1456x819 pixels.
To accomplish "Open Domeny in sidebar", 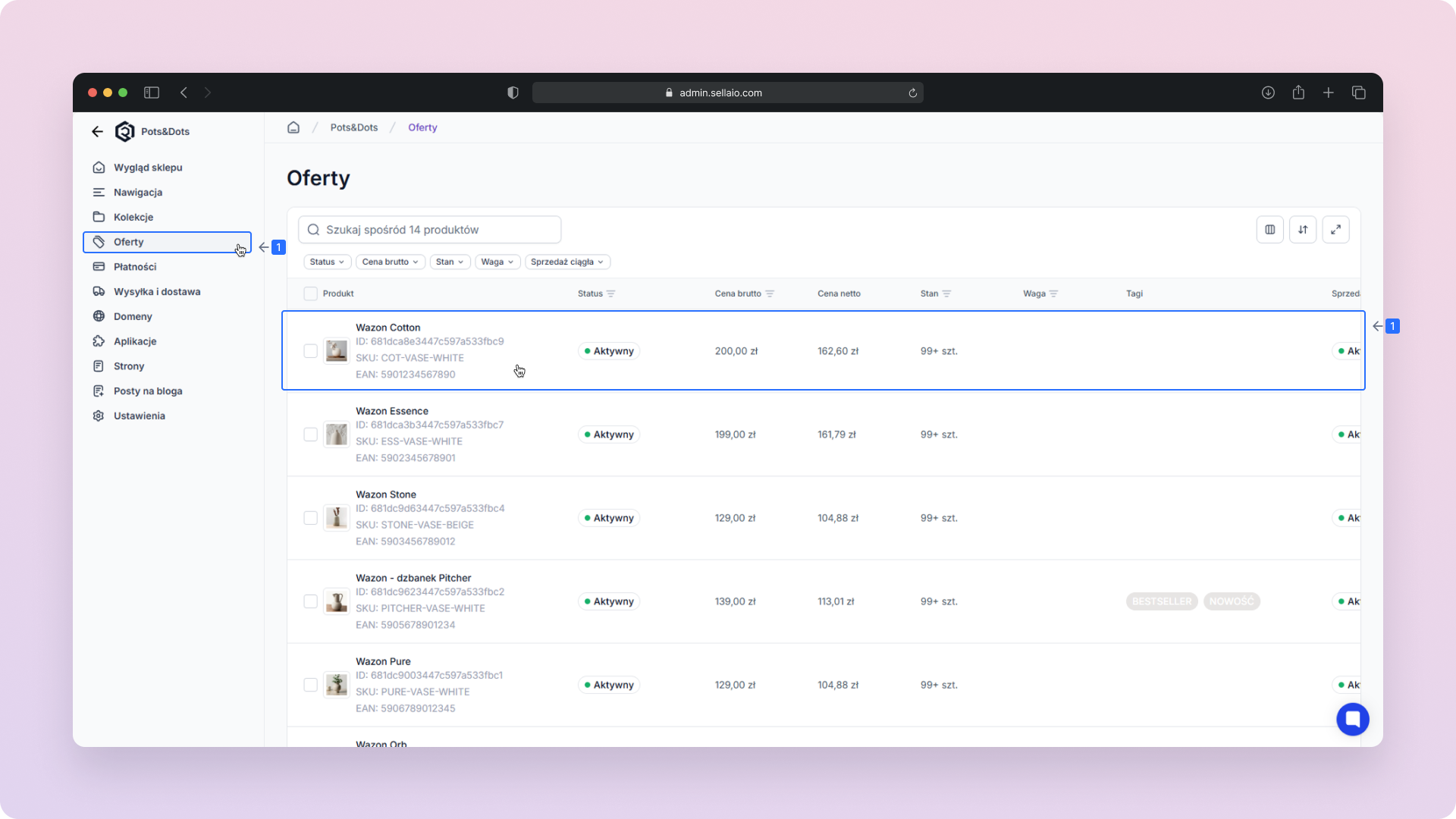I will (167, 316).
